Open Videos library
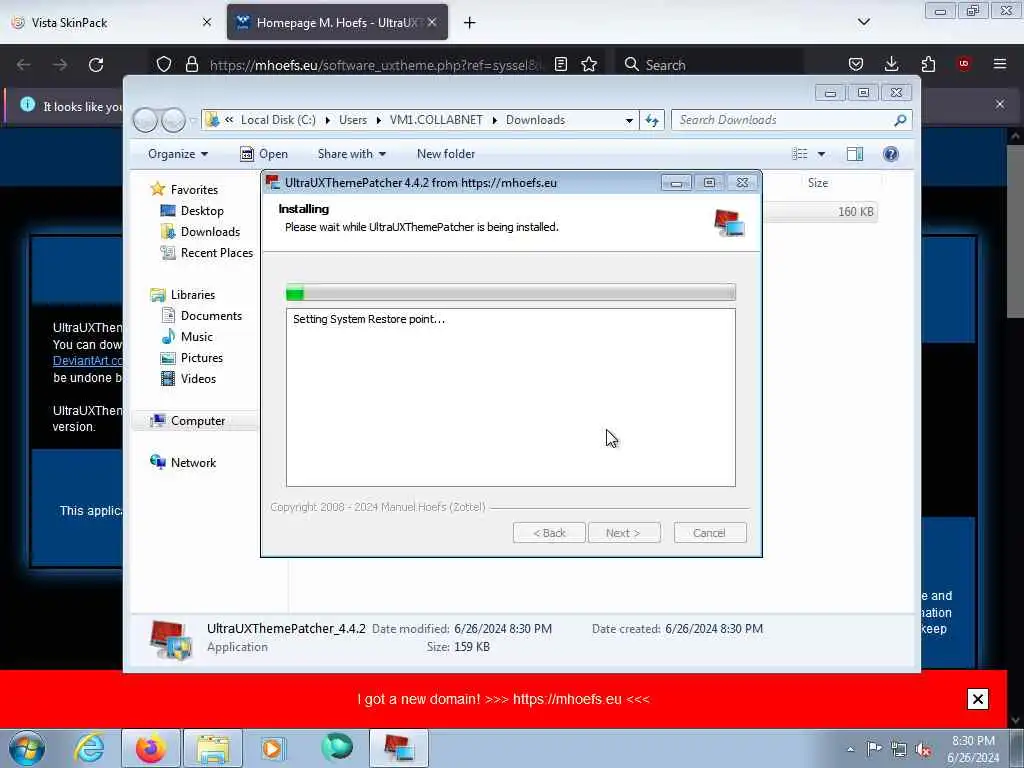 pyautogui.click(x=189, y=379)
